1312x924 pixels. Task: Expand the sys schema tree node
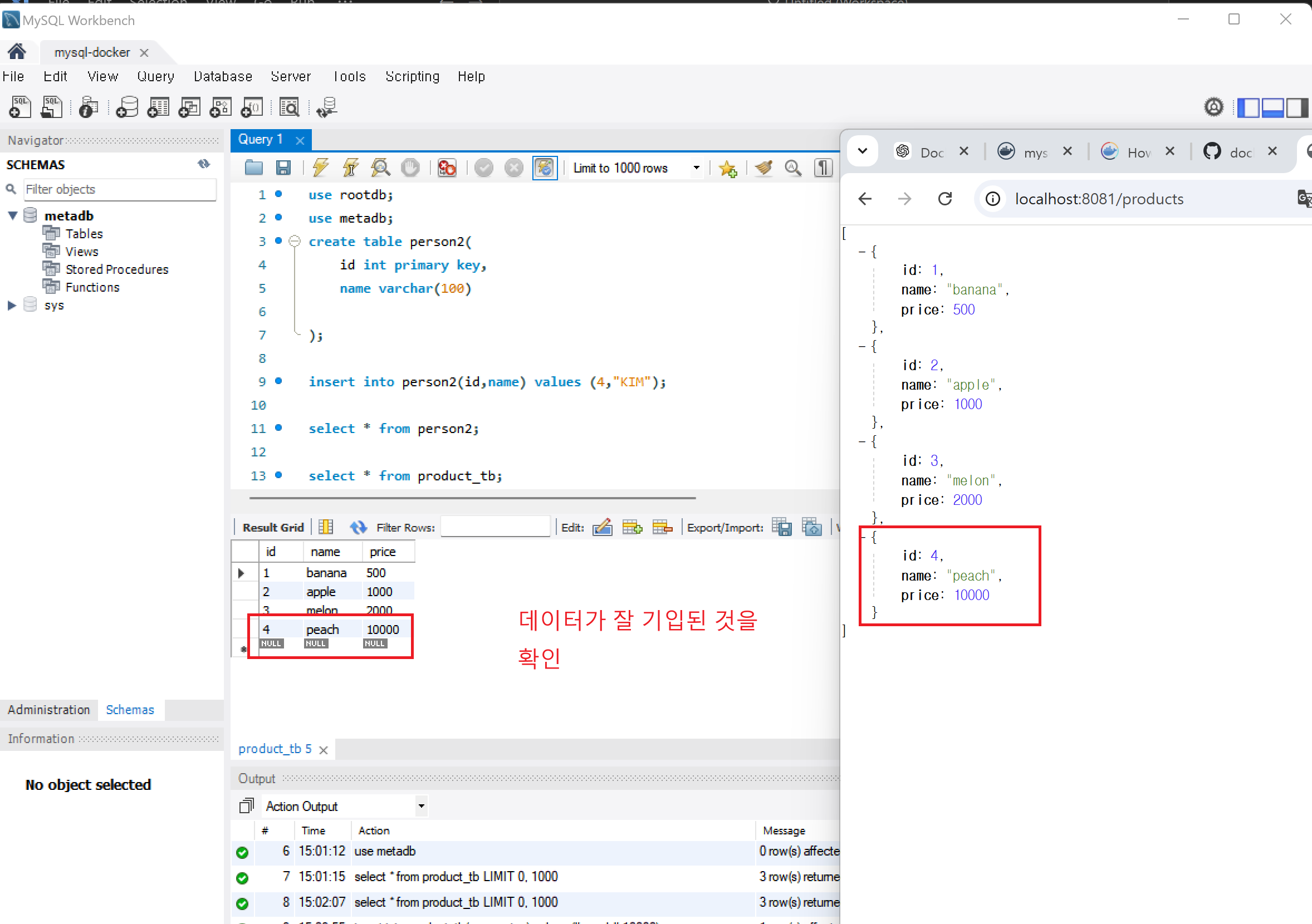pyautogui.click(x=12, y=305)
